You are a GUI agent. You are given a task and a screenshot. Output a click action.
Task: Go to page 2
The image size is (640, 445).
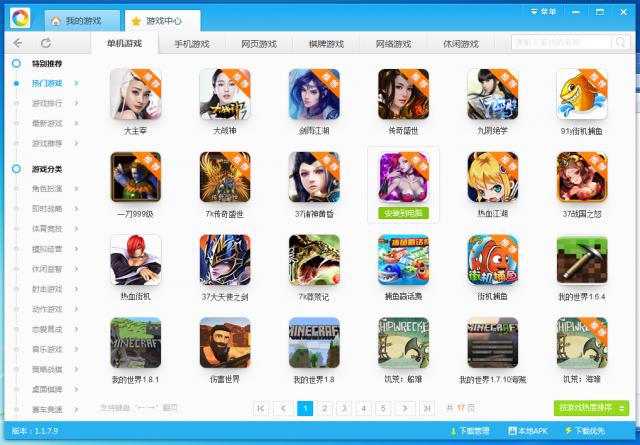pyautogui.click(x=324, y=408)
